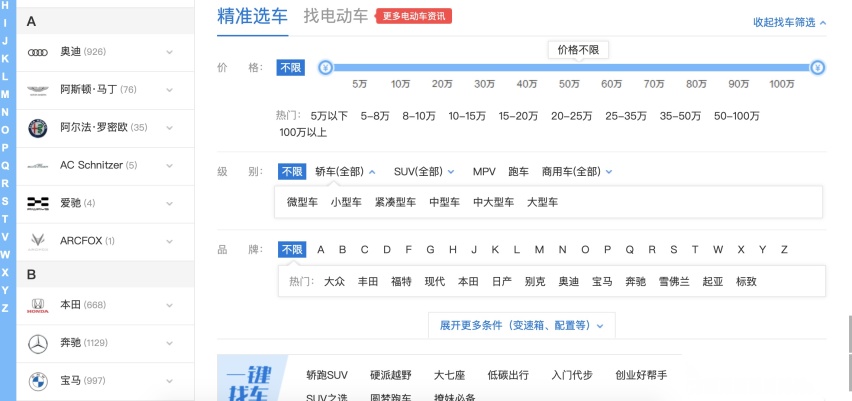Screen dimensions: 852x401
Task: Expand the 阿斯顿·马丁 row chevron
Action: point(170,90)
